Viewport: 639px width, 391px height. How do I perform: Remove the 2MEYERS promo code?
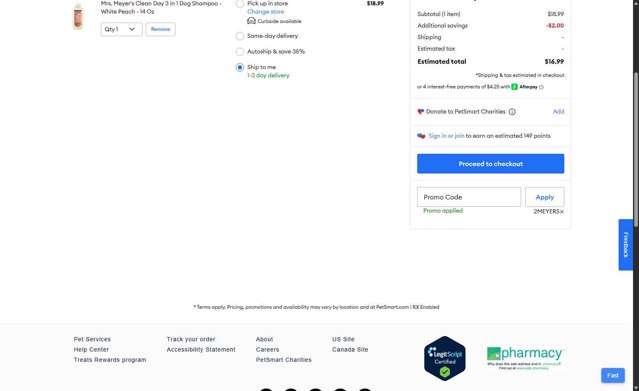pyautogui.click(x=562, y=212)
